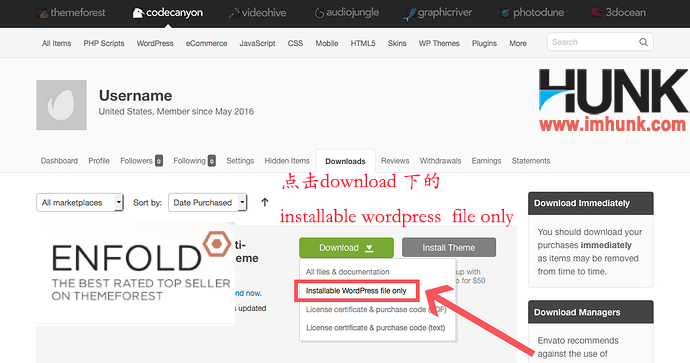Open Mobile category
This screenshot has height=363, width=690.
pos(327,43)
